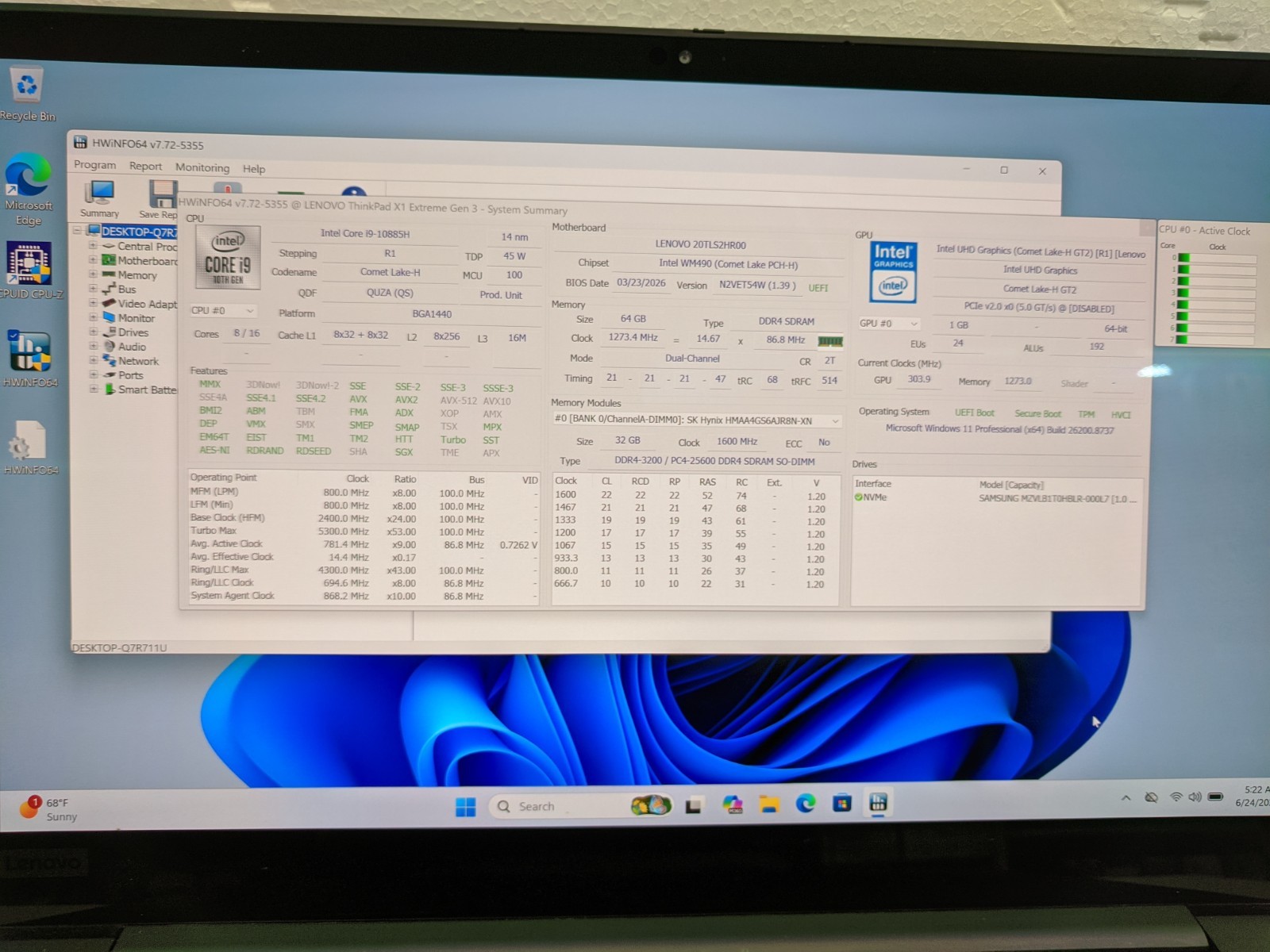Open the Monitoring menu

click(202, 167)
